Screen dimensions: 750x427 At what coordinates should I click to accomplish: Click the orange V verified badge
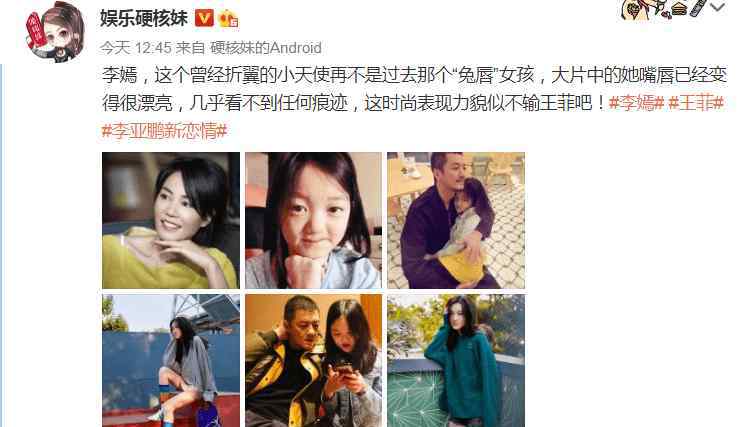[x=204, y=19]
